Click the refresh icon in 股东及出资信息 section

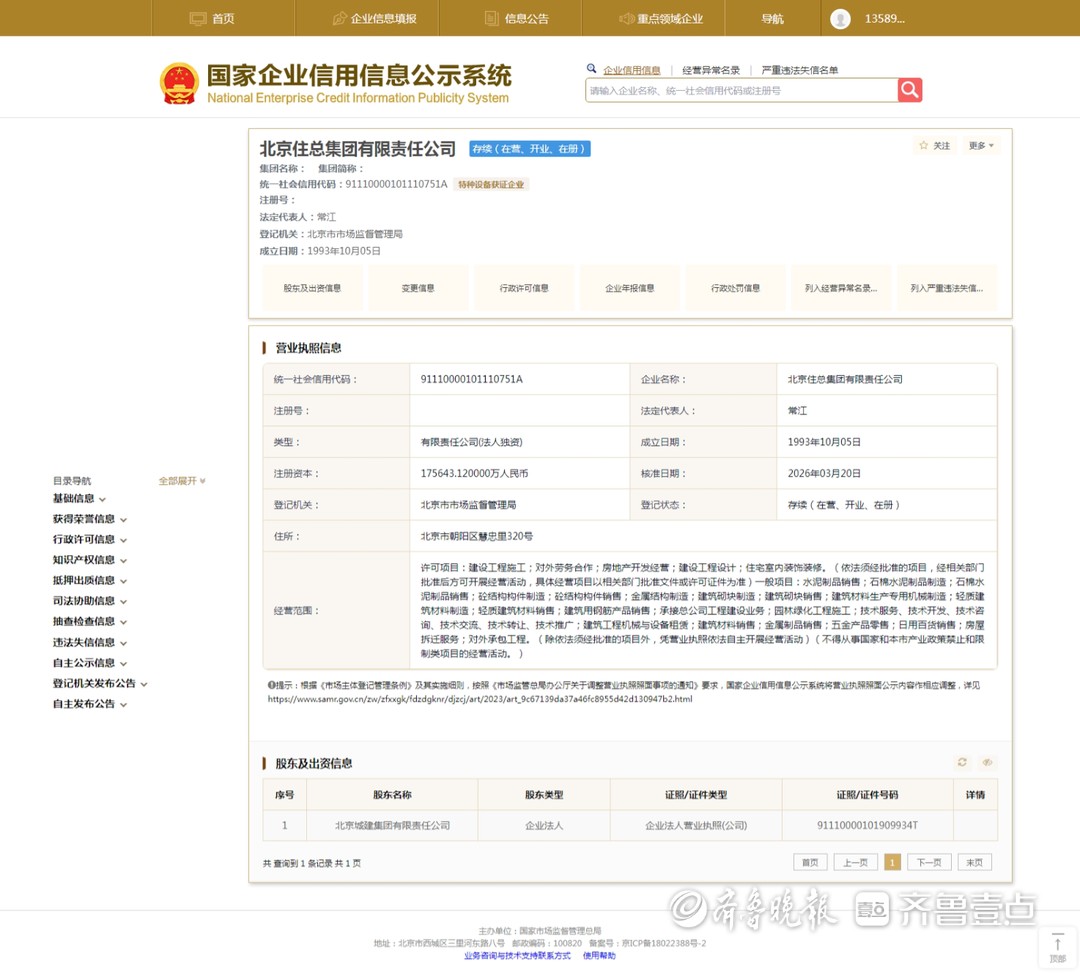pos(962,762)
